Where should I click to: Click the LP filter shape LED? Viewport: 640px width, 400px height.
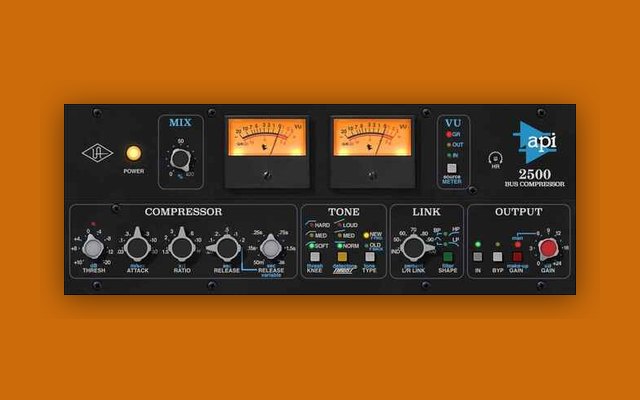coord(445,244)
